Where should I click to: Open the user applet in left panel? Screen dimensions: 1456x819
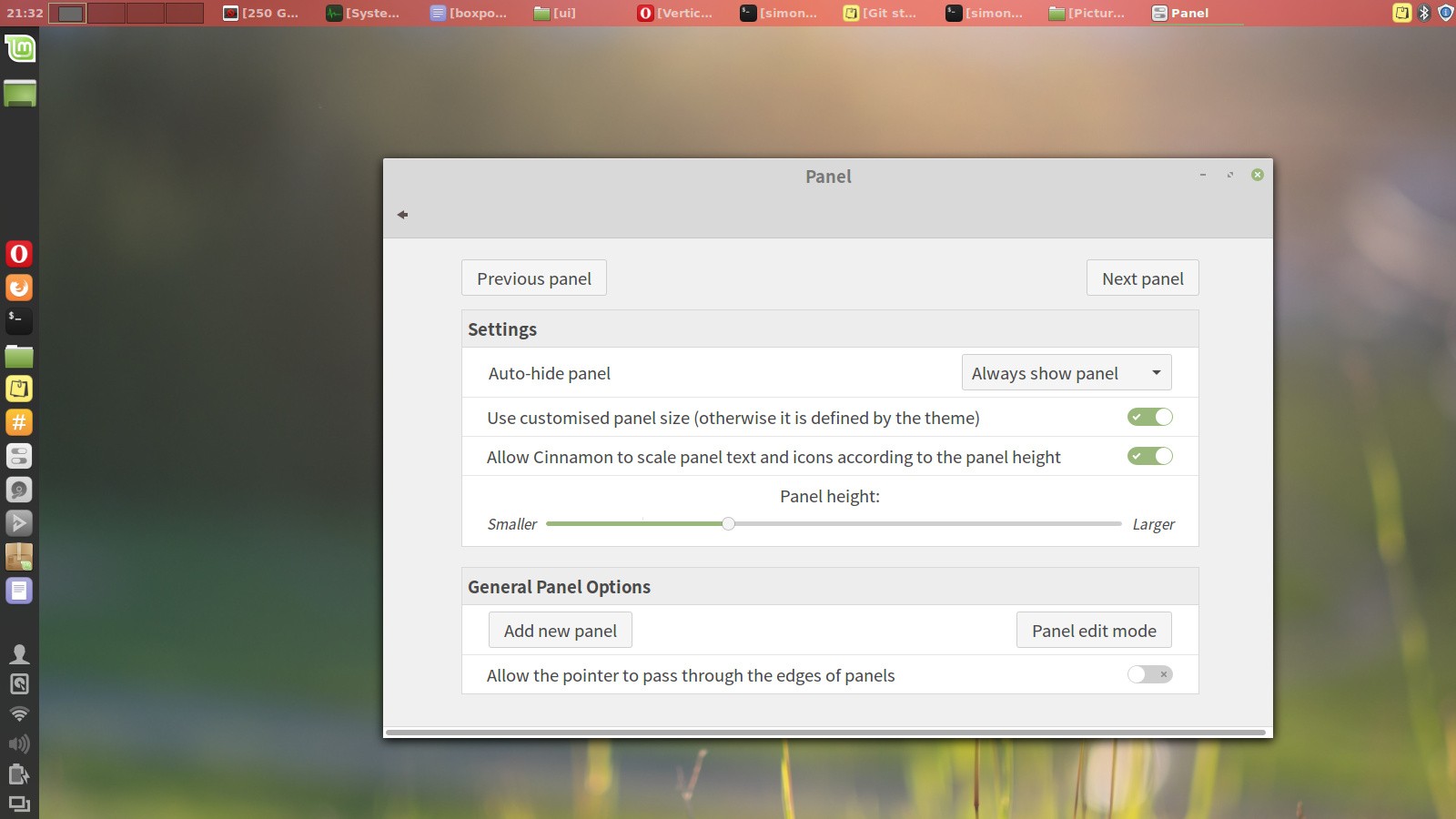(19, 653)
